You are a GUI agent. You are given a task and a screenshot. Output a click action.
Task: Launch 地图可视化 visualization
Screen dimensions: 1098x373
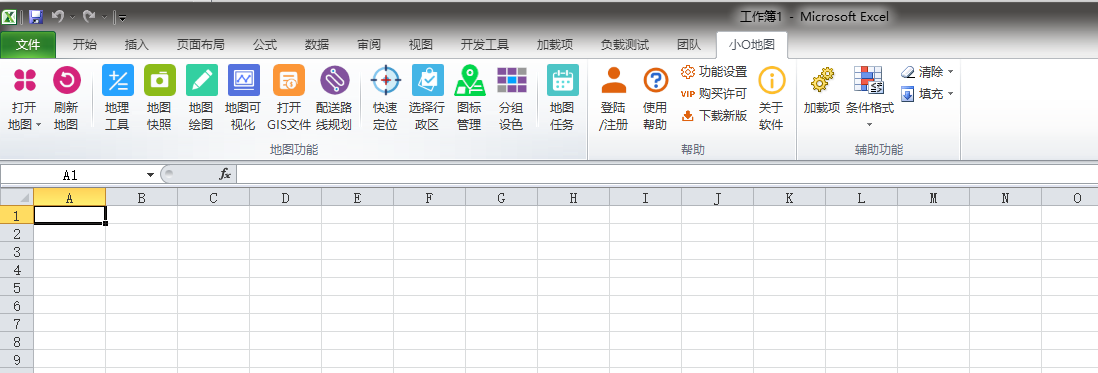click(244, 98)
